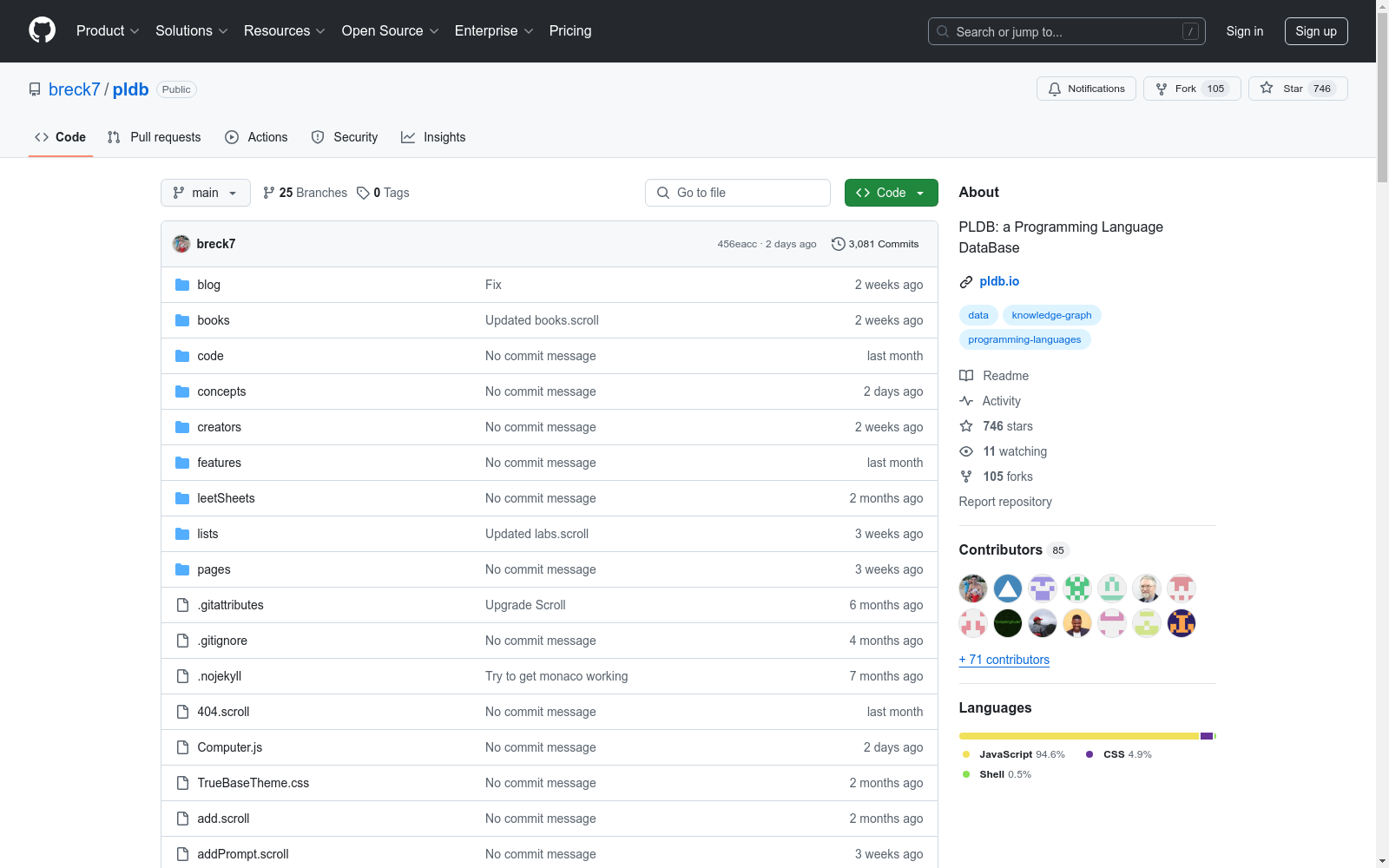
Task: Click the branches icon beside 25 Branches
Action: coord(269,193)
